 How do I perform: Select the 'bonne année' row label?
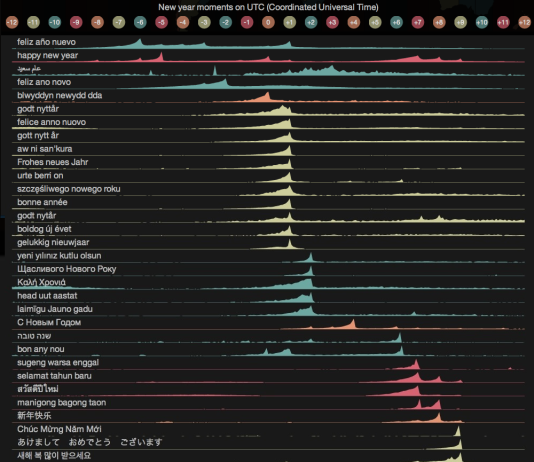[42, 202]
